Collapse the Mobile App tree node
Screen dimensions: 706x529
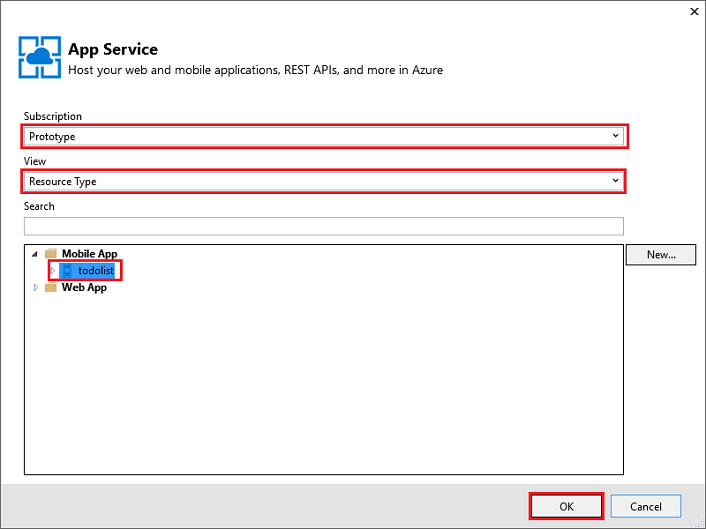[x=35, y=254]
